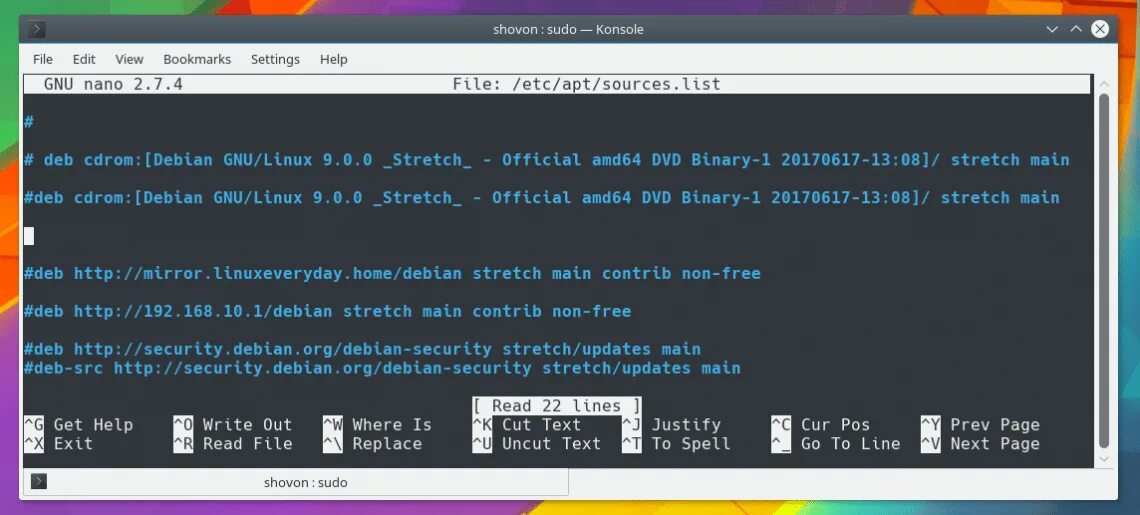Maximize the Konsole window
1140x515 pixels.
pos(1075,30)
